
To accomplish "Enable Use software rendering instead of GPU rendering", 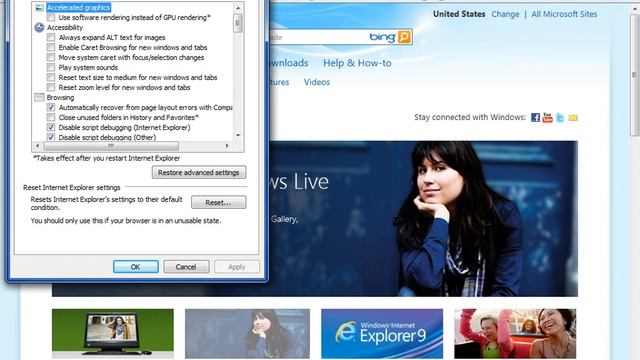I will pyautogui.click(x=51, y=17).
